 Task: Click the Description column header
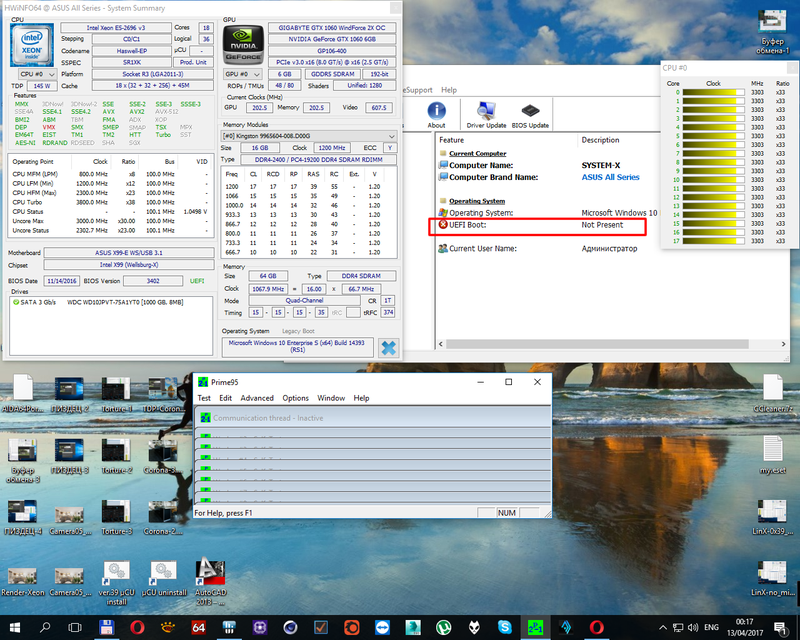coord(600,140)
